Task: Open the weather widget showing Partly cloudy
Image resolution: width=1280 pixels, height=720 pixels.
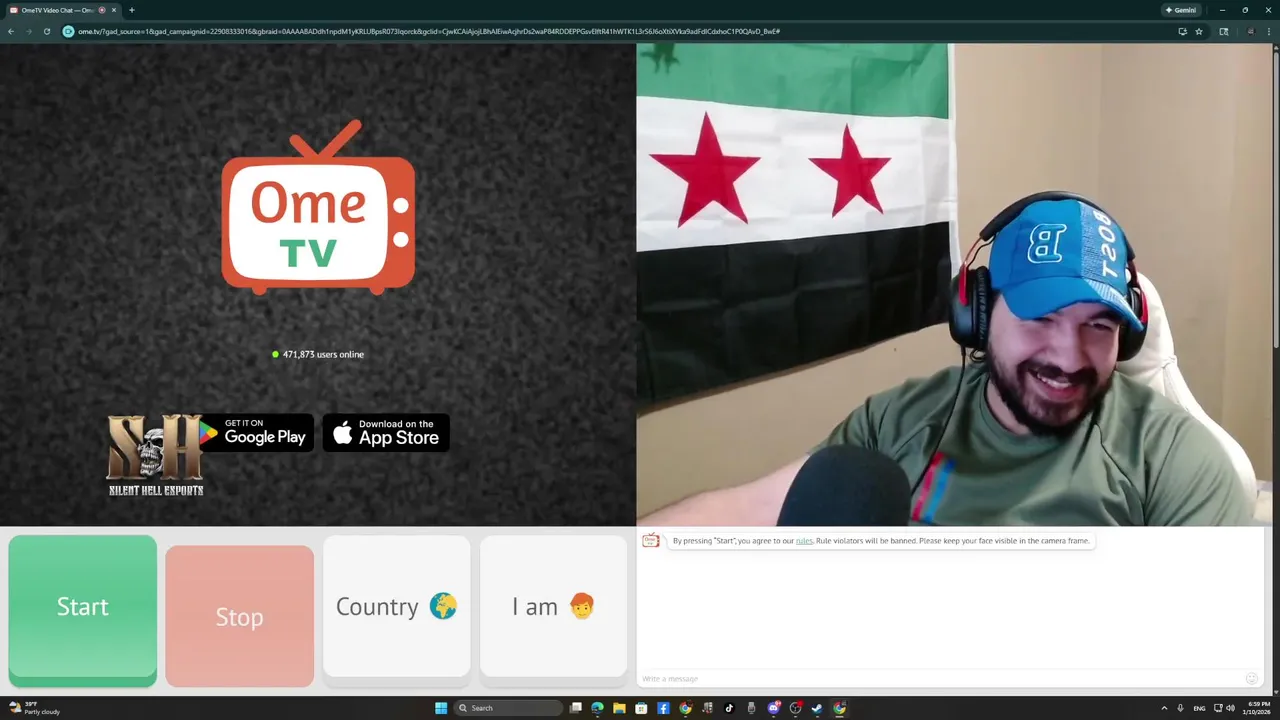Action: [x=34, y=708]
